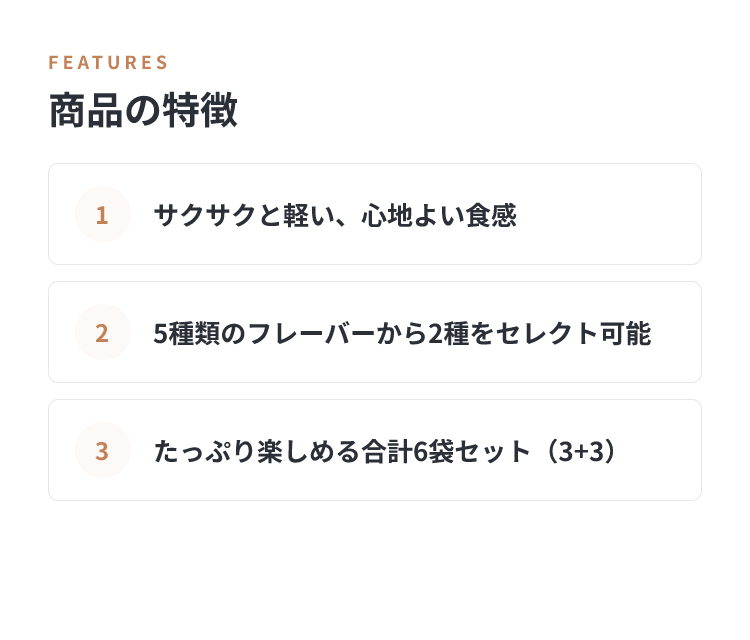
Task: Click the word サクサク in first feature
Action: [x=205, y=215]
